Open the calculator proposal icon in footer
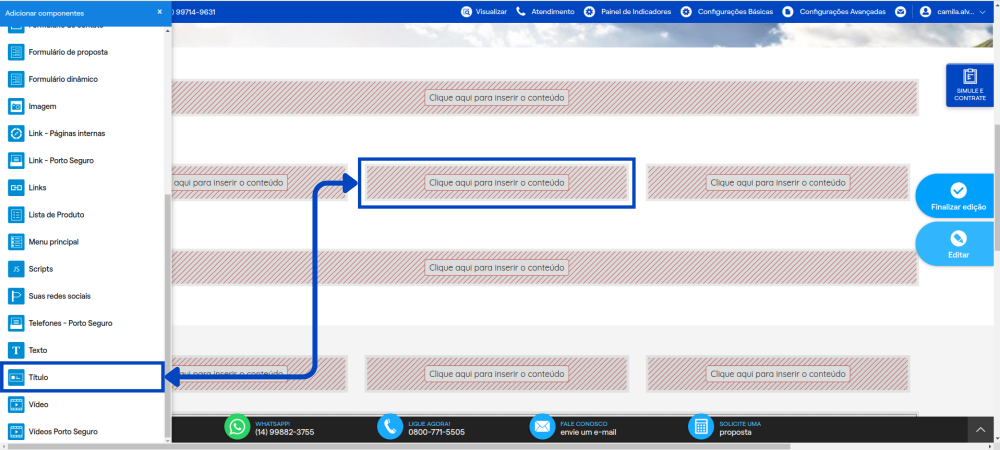Image resolution: width=1000 pixels, height=450 pixels. click(x=701, y=426)
